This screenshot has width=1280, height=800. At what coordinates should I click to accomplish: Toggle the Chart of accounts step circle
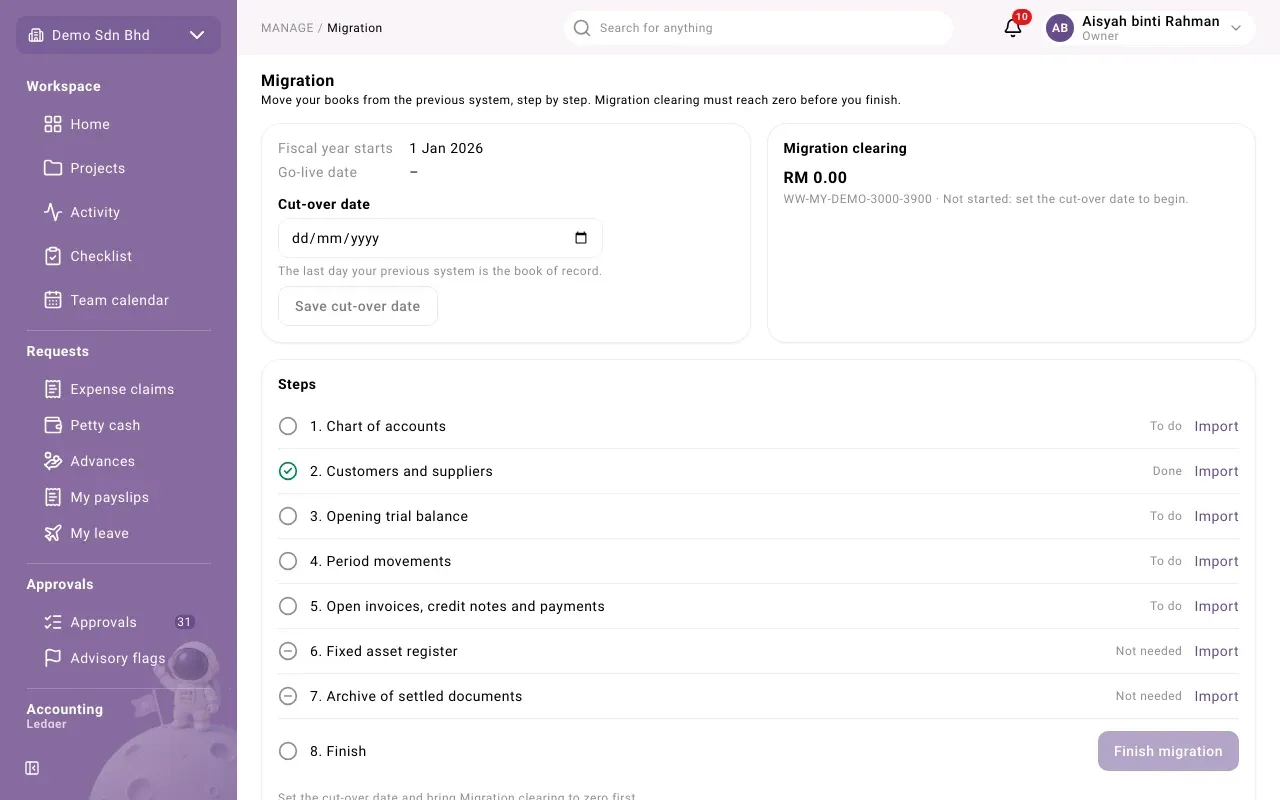288,426
